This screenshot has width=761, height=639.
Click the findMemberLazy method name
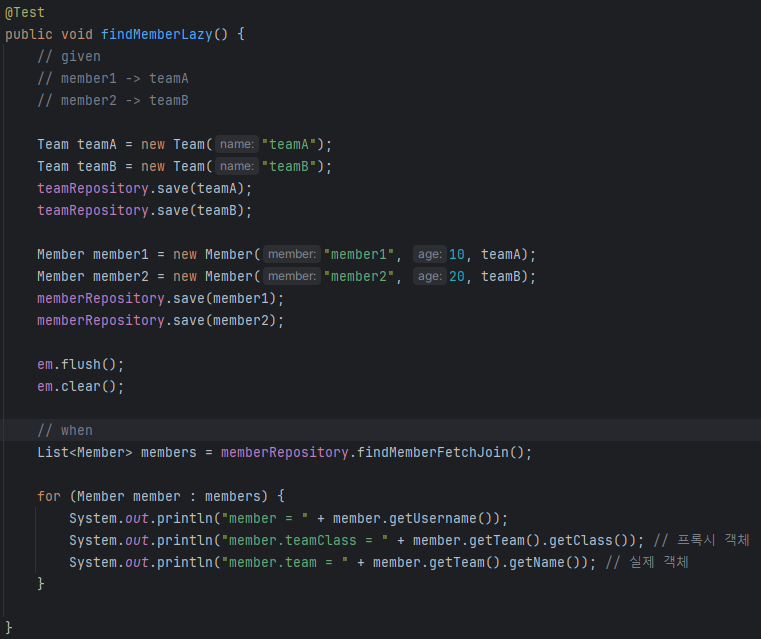pyautogui.click(x=157, y=34)
